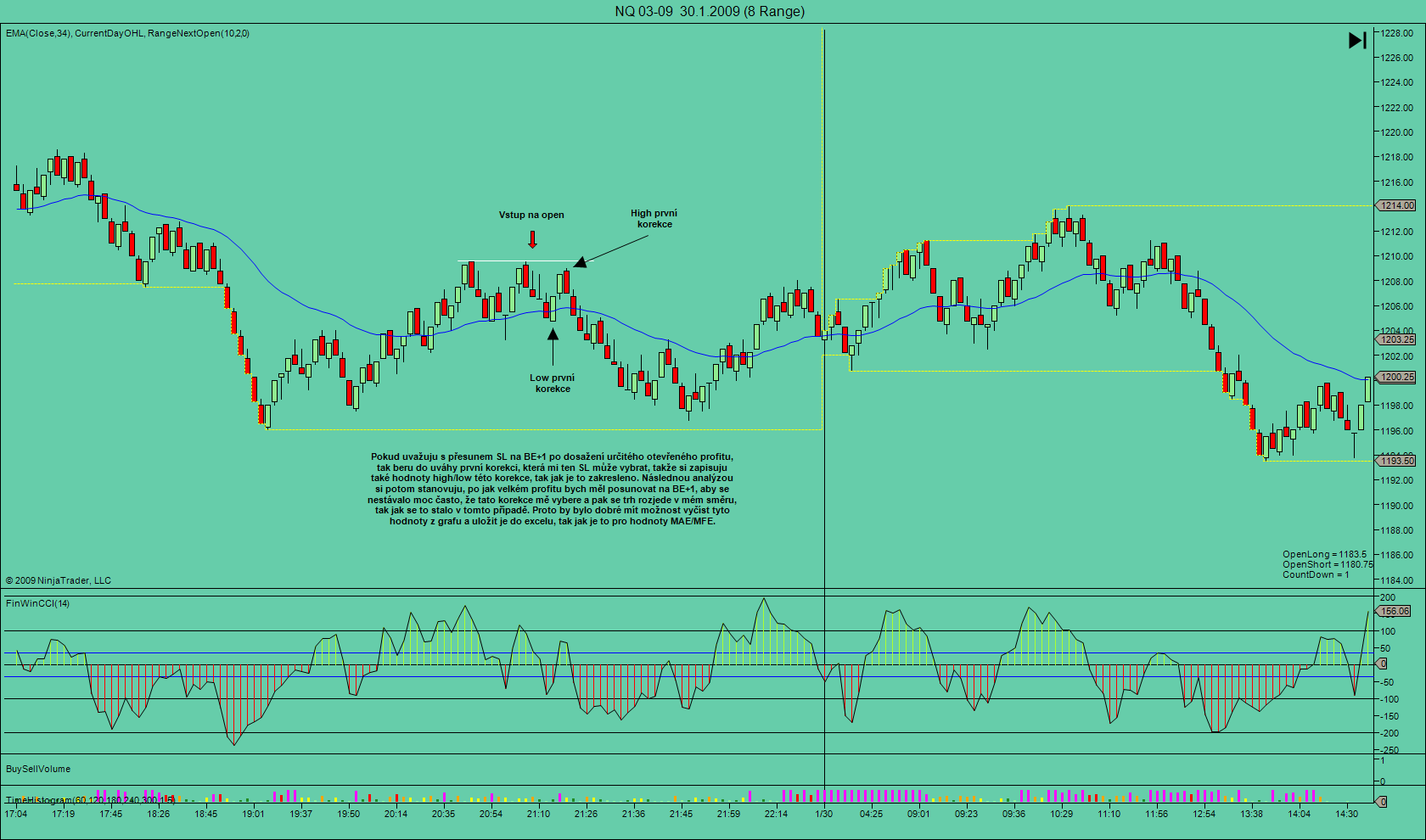This screenshot has width=1426, height=840.
Task: Click the 1196.00 price axis label
Action: (x=1397, y=431)
